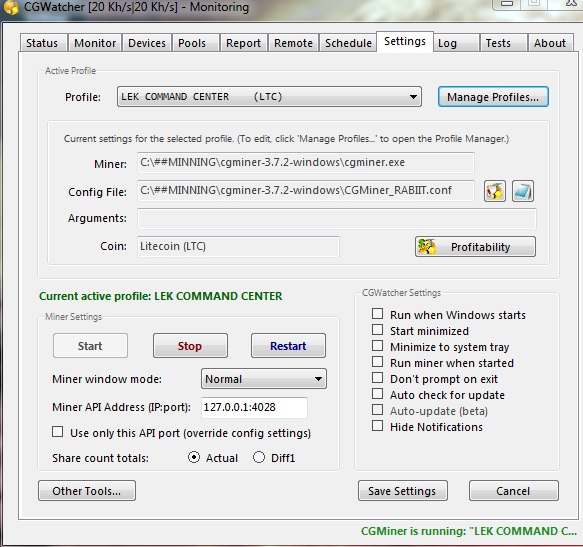Switch to the Devices tab

(x=147, y=43)
